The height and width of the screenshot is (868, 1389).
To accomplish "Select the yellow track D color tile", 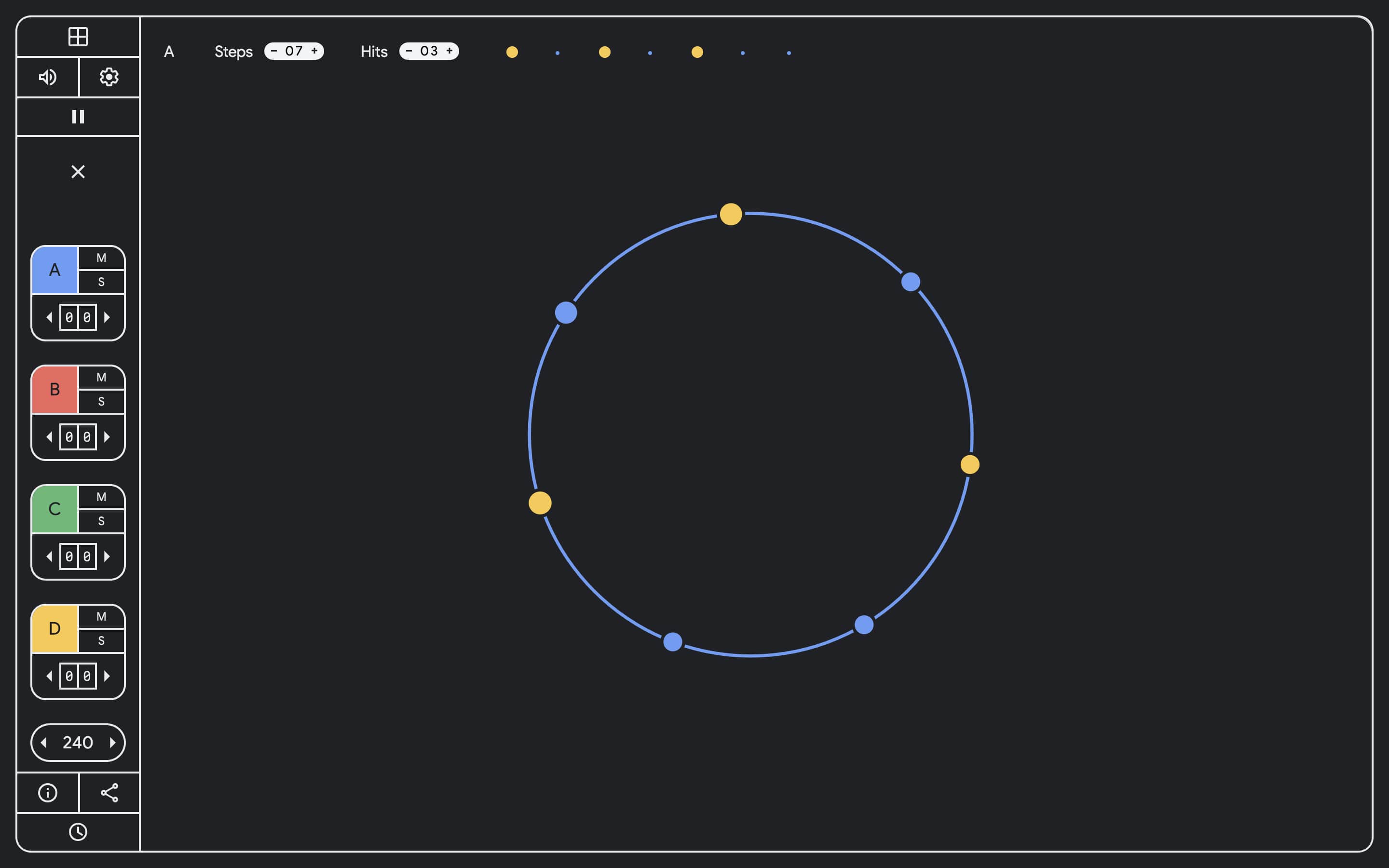I will point(55,629).
